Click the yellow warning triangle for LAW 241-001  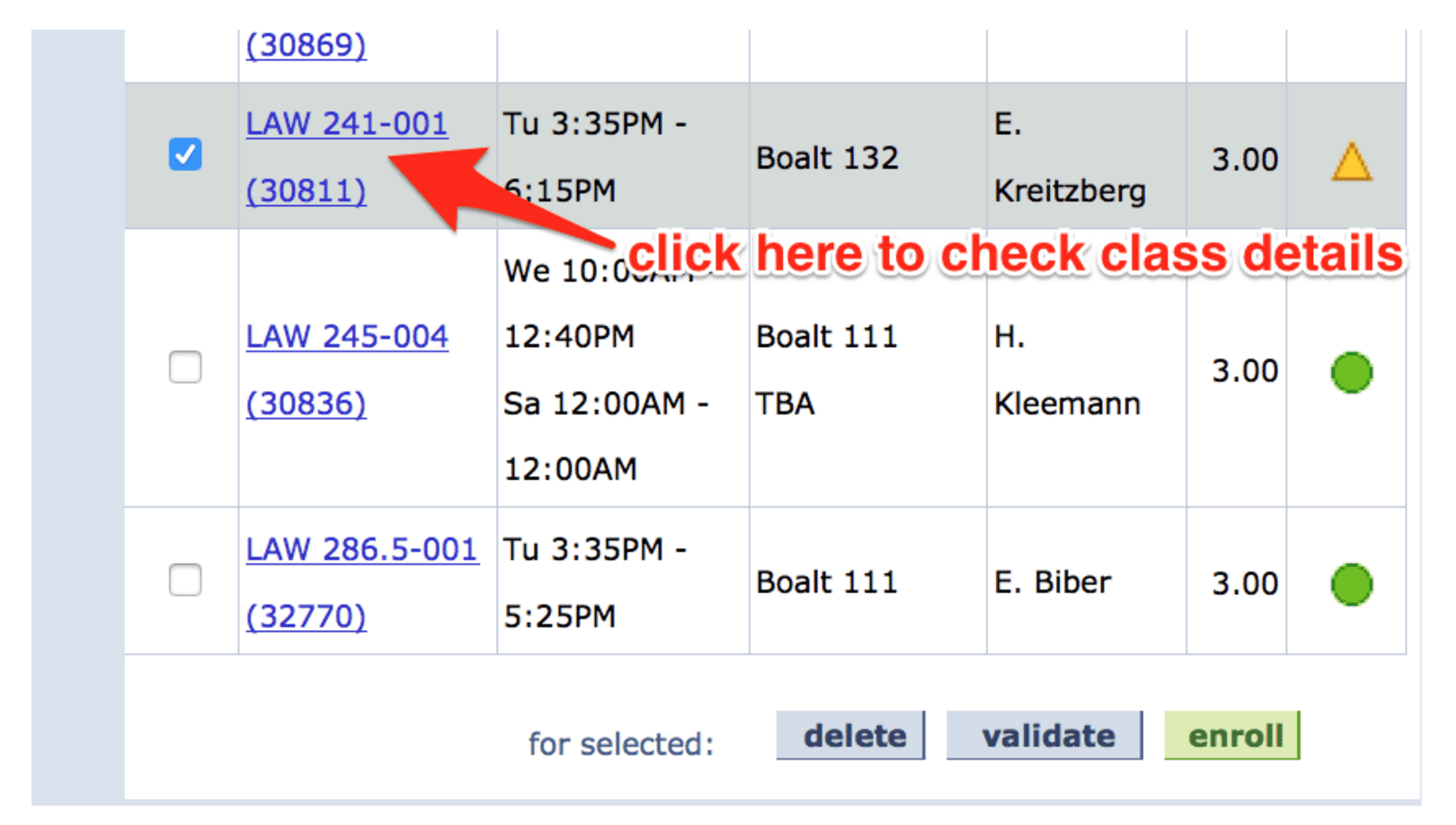point(1351,163)
